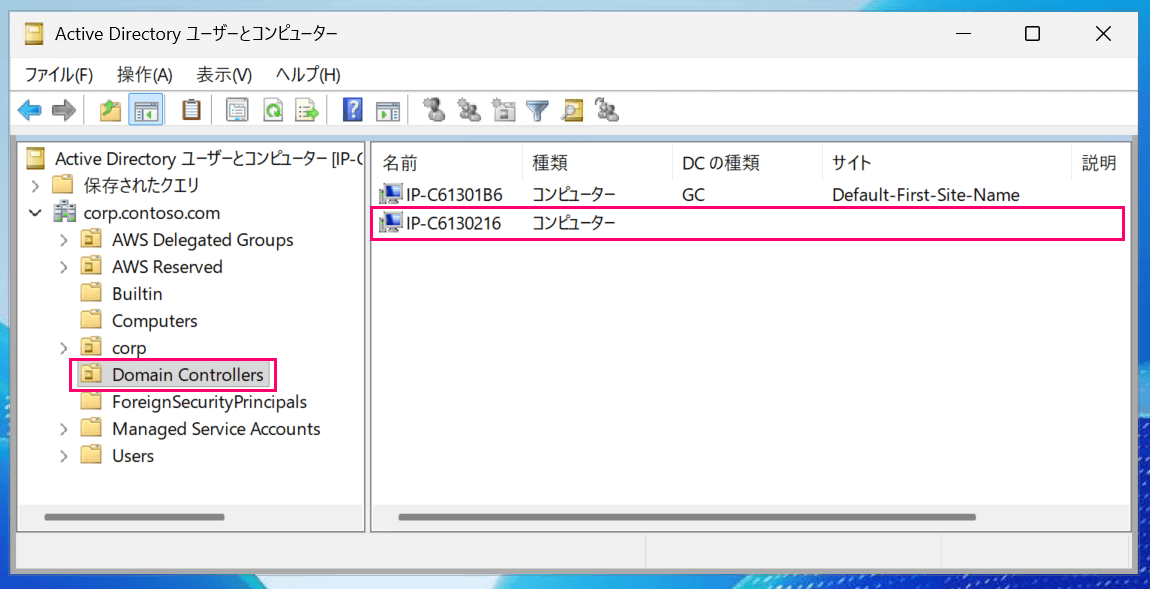Create a new user via toolbar icon
This screenshot has width=1150, height=589.
tap(434, 110)
